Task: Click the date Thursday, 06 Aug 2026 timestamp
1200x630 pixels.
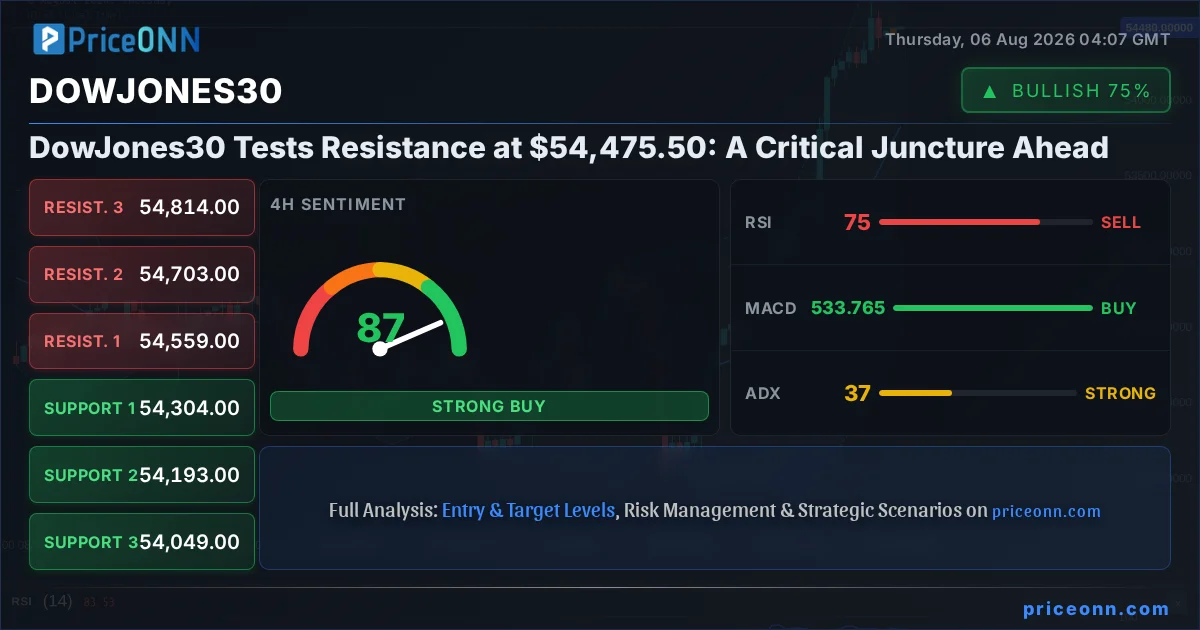Action: pyautogui.click(x=1027, y=40)
